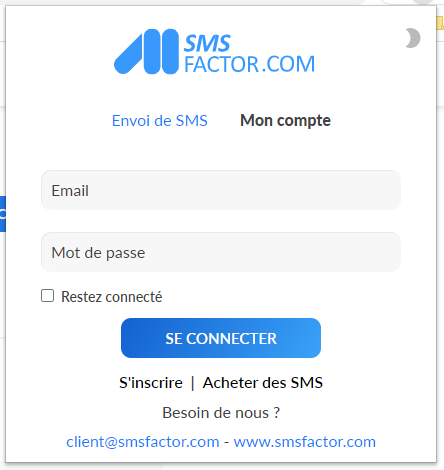Image resolution: width=444 pixels, height=470 pixels.
Task: Follow the Acheter des SMS link
Action: click(263, 383)
